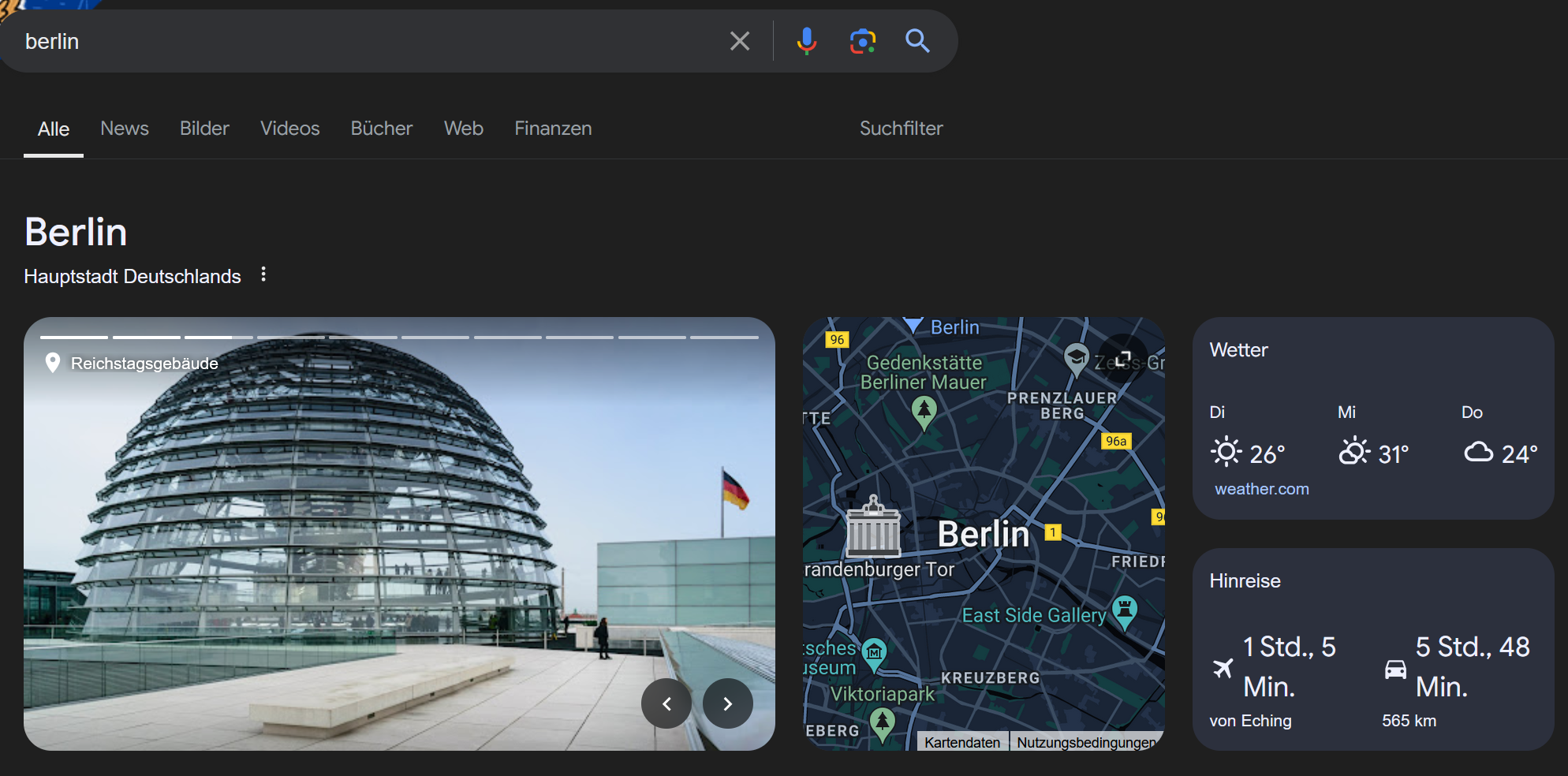The height and width of the screenshot is (776, 1568).
Task: Expand the Berlin map to fullscreen
Action: coord(1122,357)
